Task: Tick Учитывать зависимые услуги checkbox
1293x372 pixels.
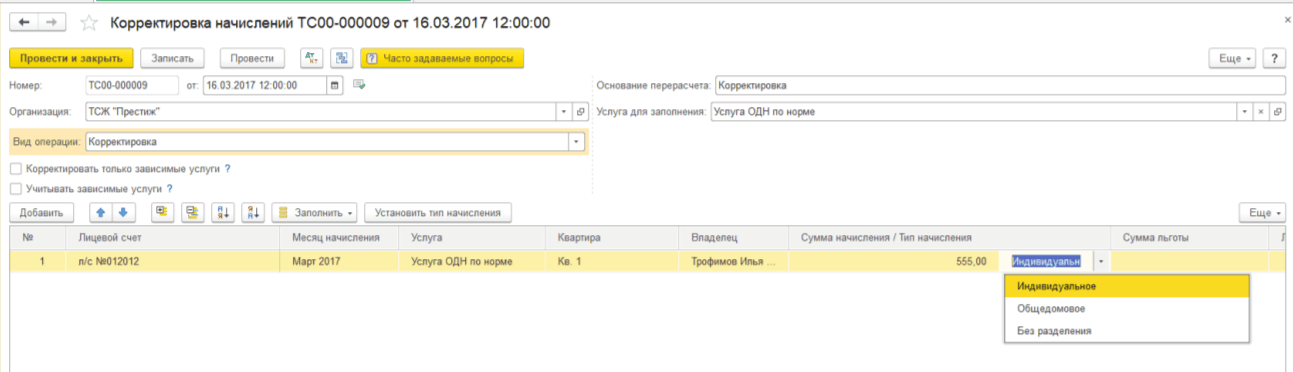Action: click(15, 188)
